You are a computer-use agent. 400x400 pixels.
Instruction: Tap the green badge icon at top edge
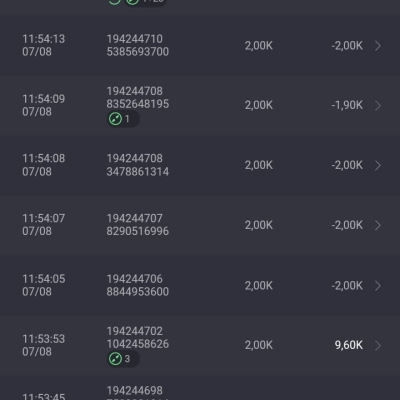click(132, 2)
